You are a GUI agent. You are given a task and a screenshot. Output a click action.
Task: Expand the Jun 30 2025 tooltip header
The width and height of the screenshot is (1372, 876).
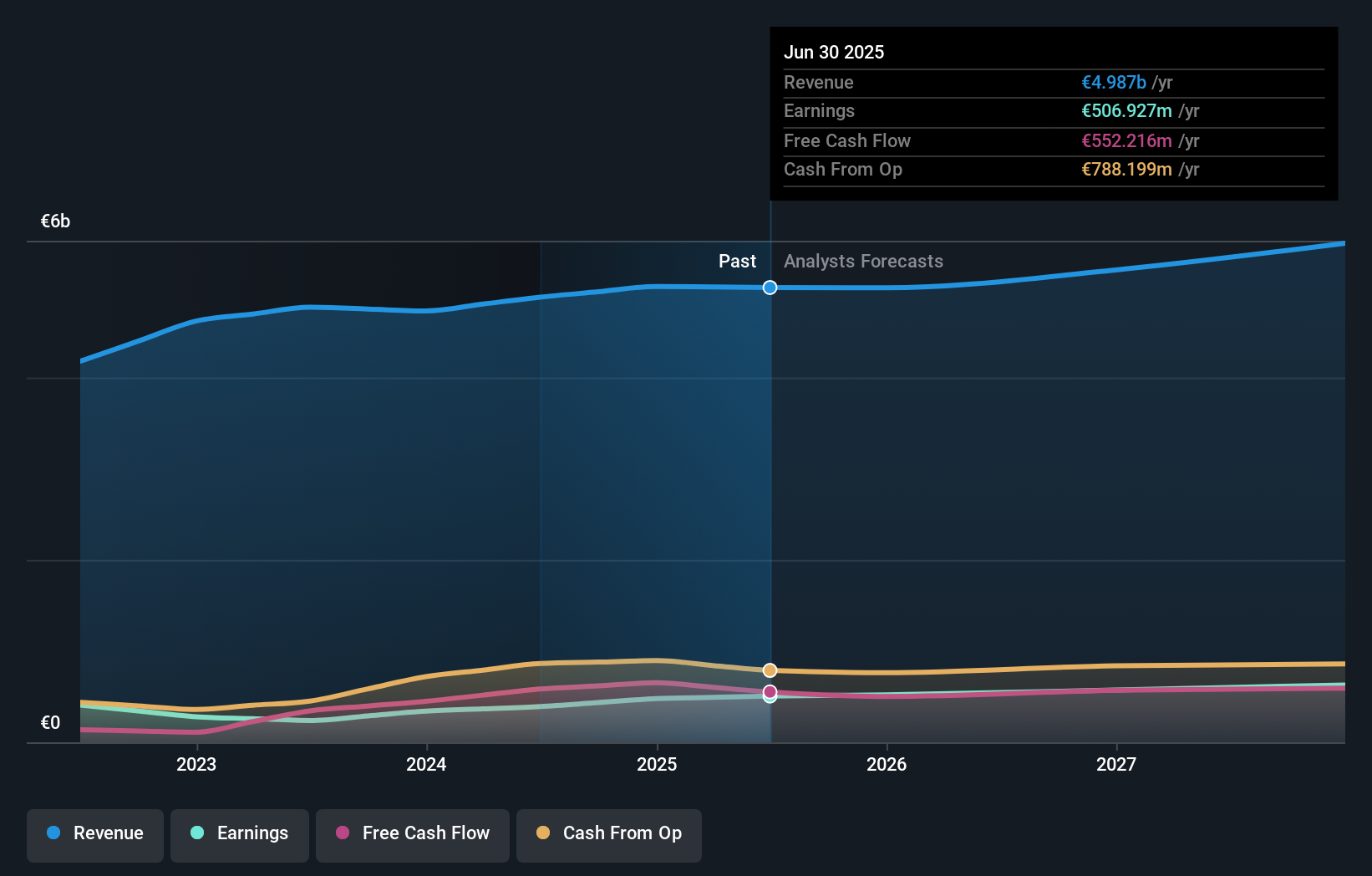tap(834, 52)
